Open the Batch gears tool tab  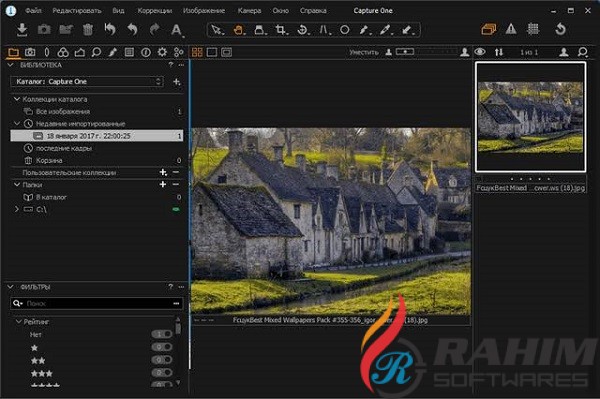(x=179, y=52)
